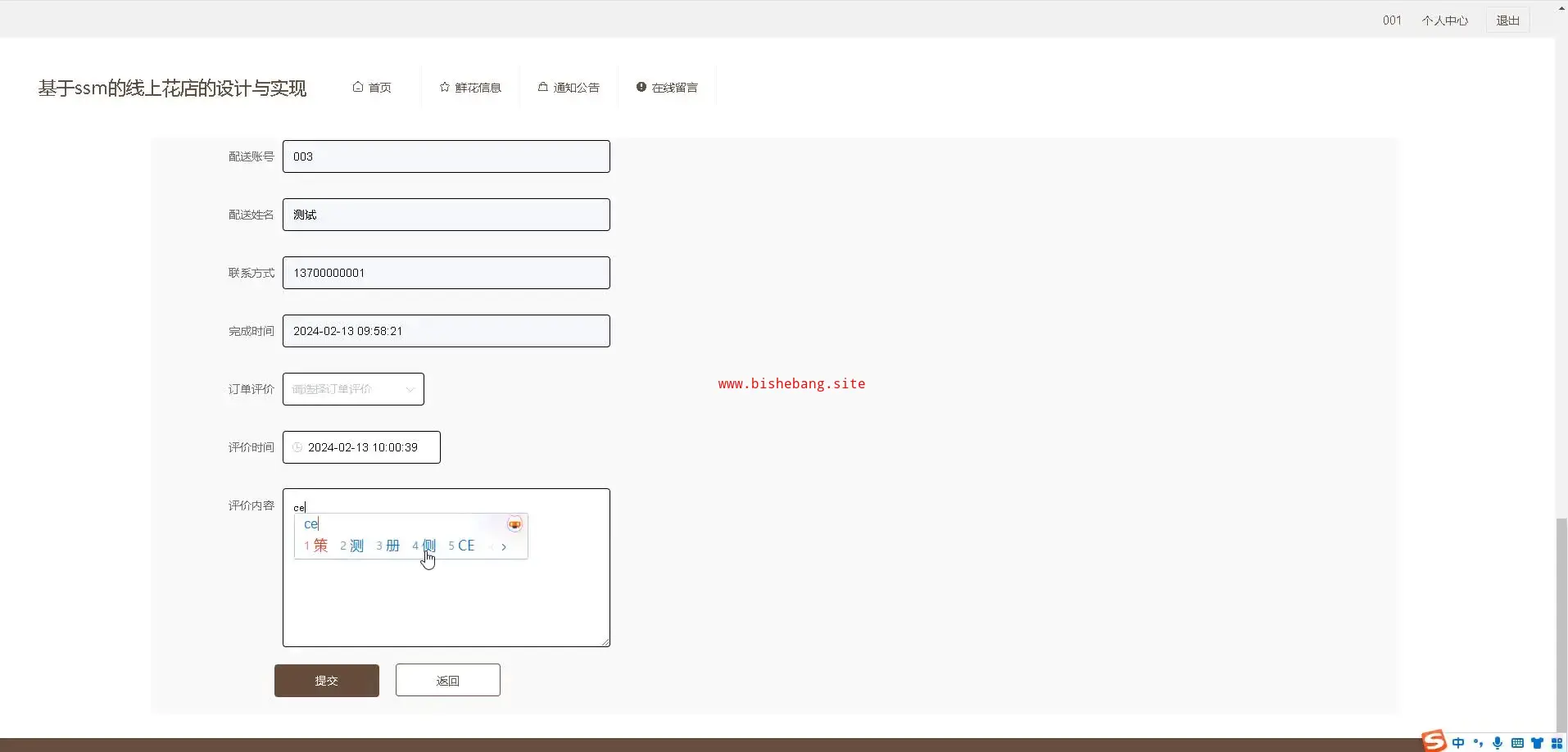Go to next page of IME candidates
Viewport: 1568px width, 752px height.
pos(504,546)
